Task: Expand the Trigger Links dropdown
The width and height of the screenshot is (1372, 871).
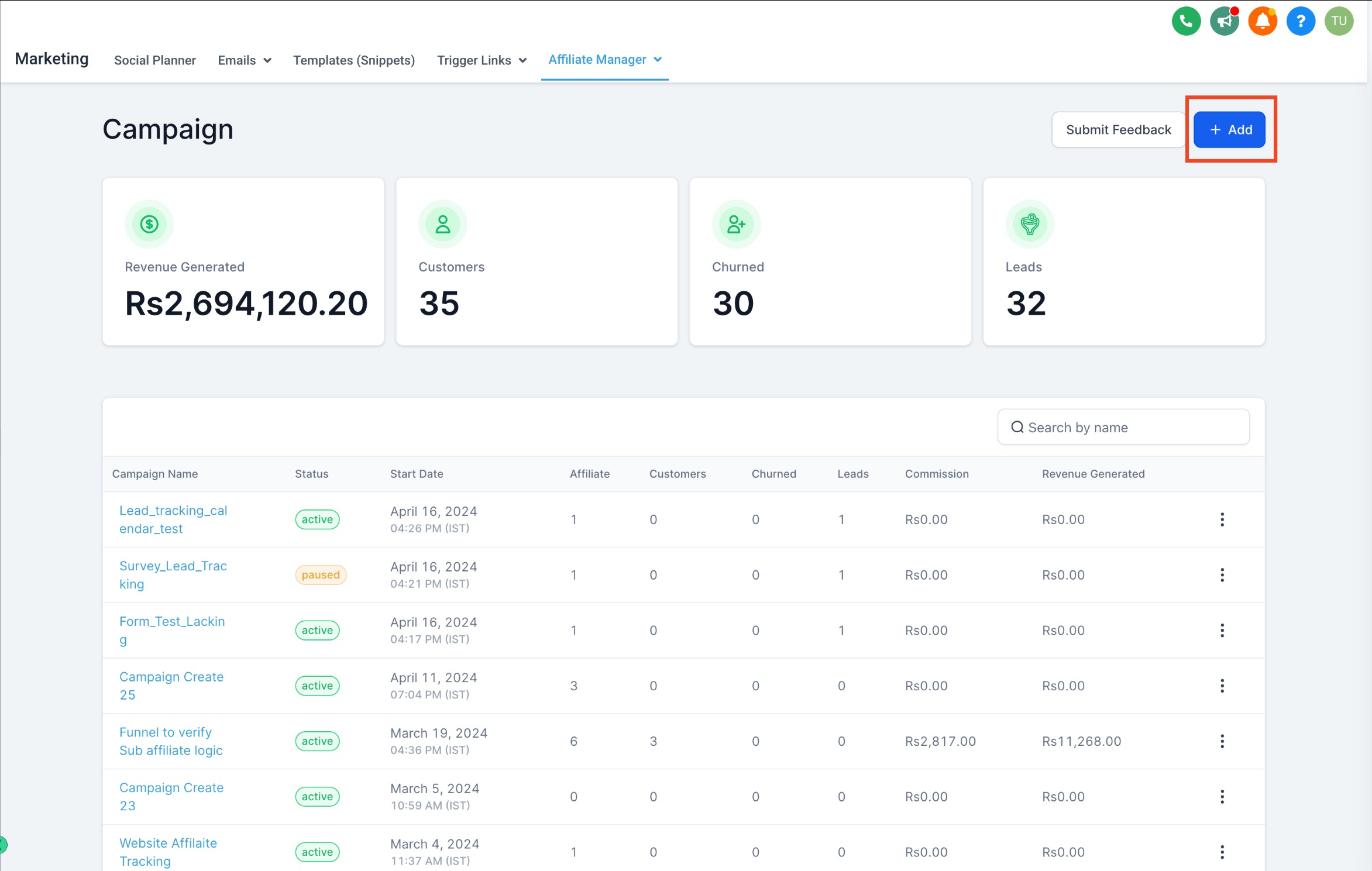Action: 482,60
